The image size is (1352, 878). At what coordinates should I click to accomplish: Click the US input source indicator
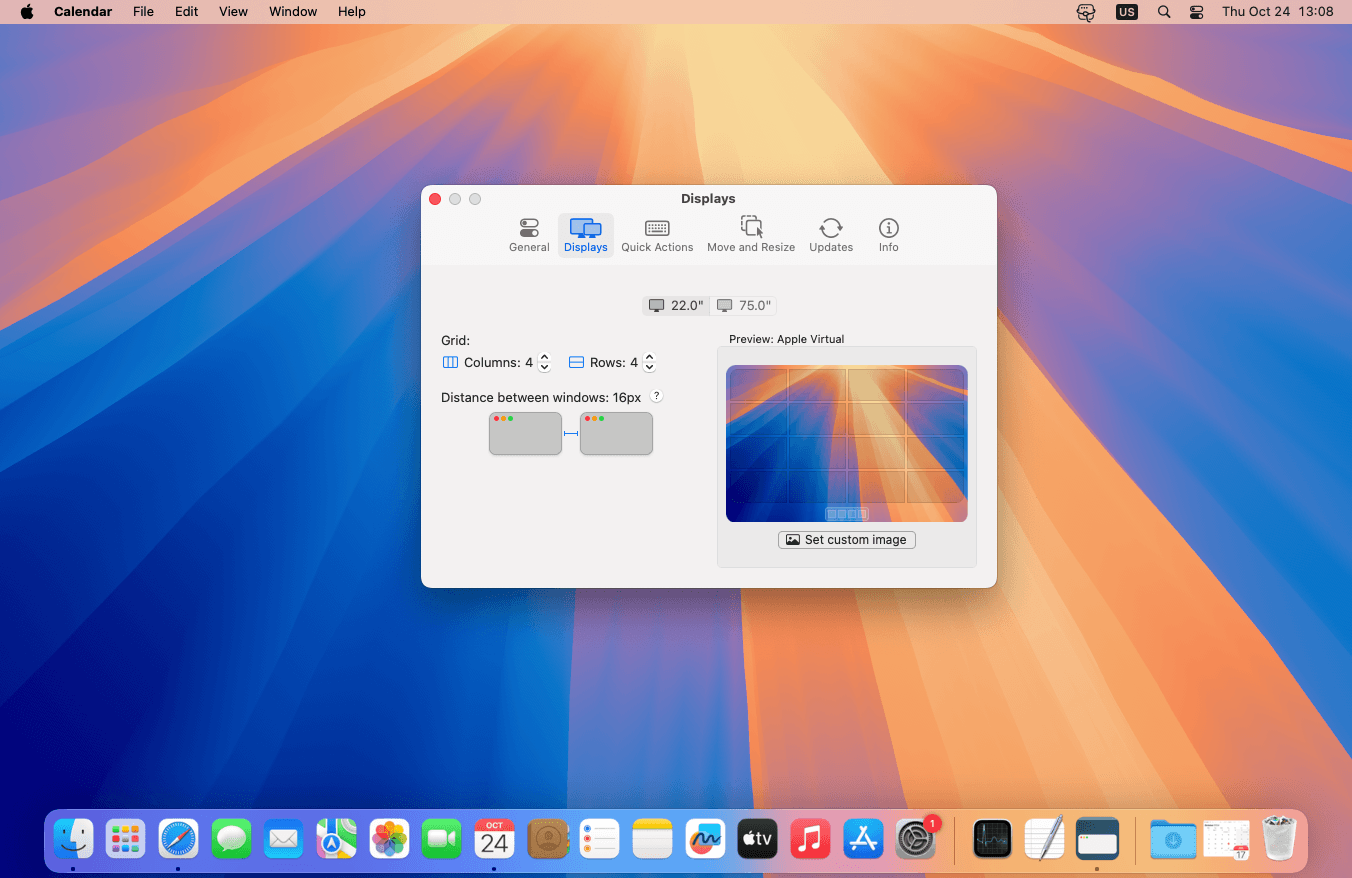[1127, 12]
